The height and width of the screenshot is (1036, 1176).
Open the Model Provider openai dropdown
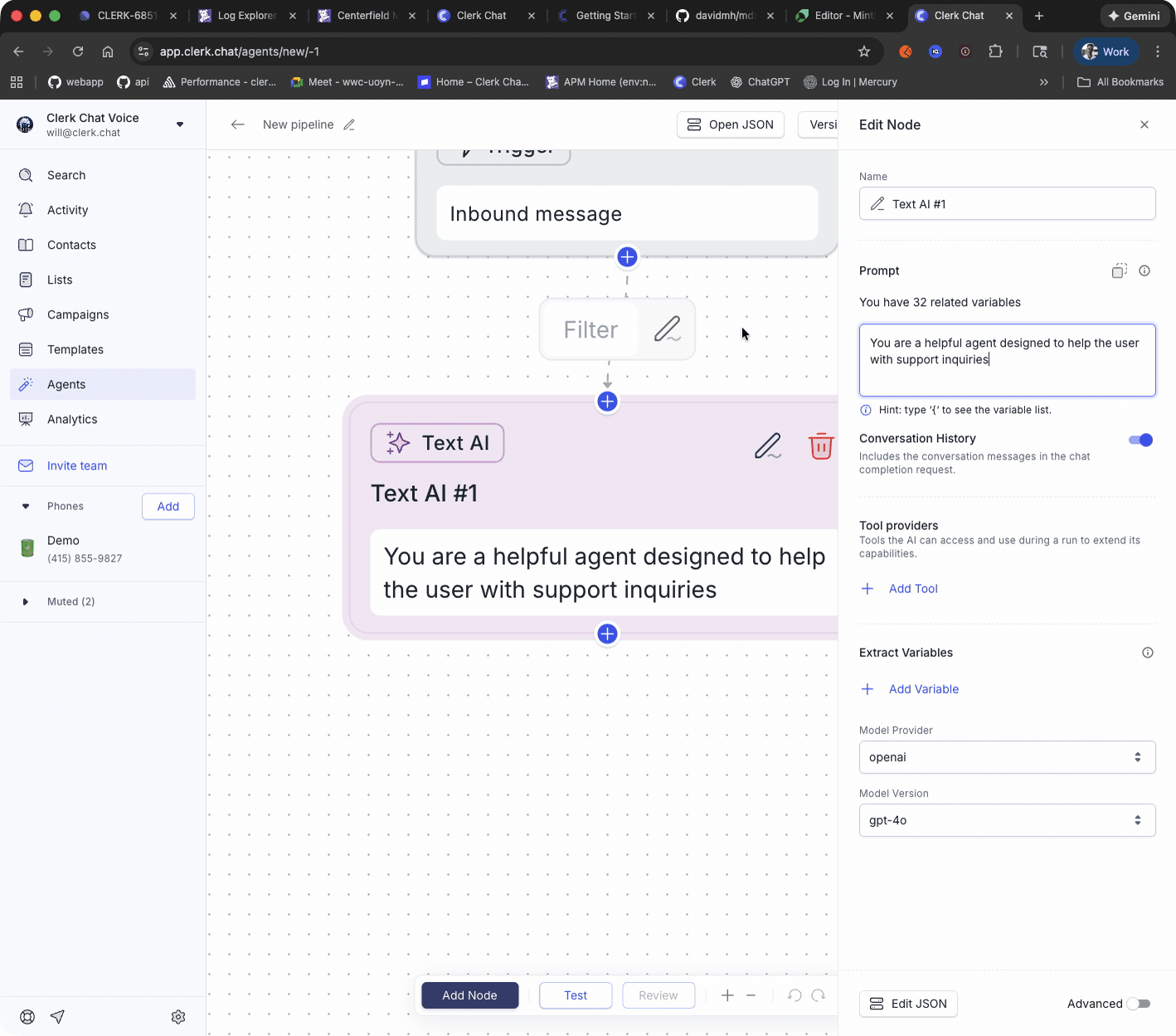(x=1008, y=756)
